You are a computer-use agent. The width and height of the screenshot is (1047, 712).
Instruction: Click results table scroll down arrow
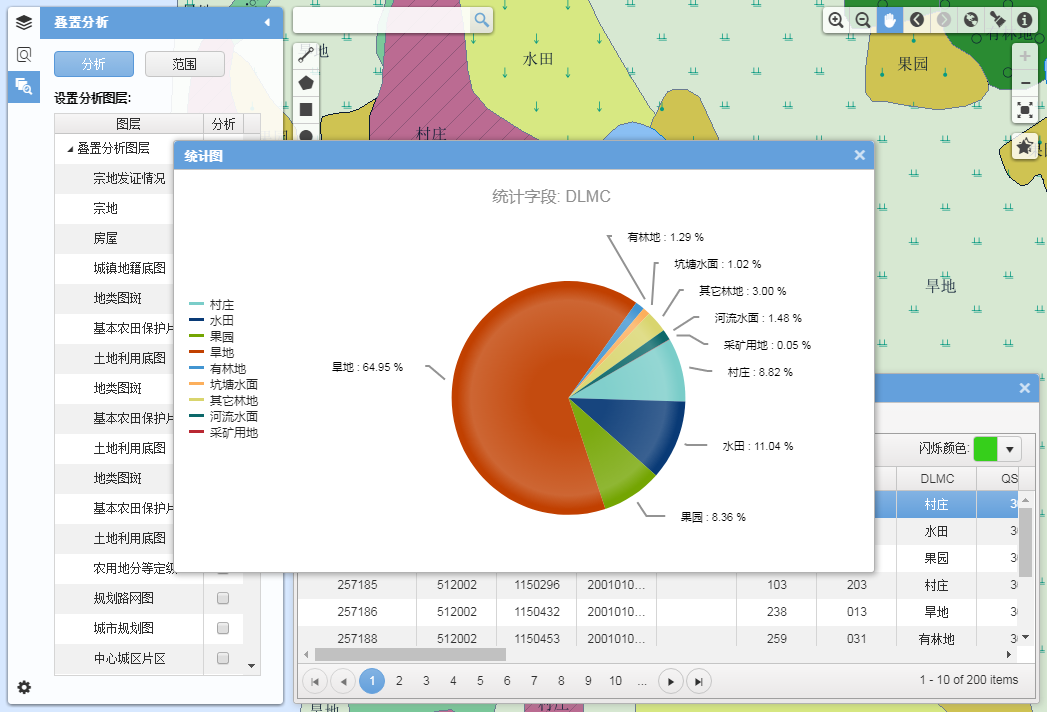click(x=1026, y=637)
